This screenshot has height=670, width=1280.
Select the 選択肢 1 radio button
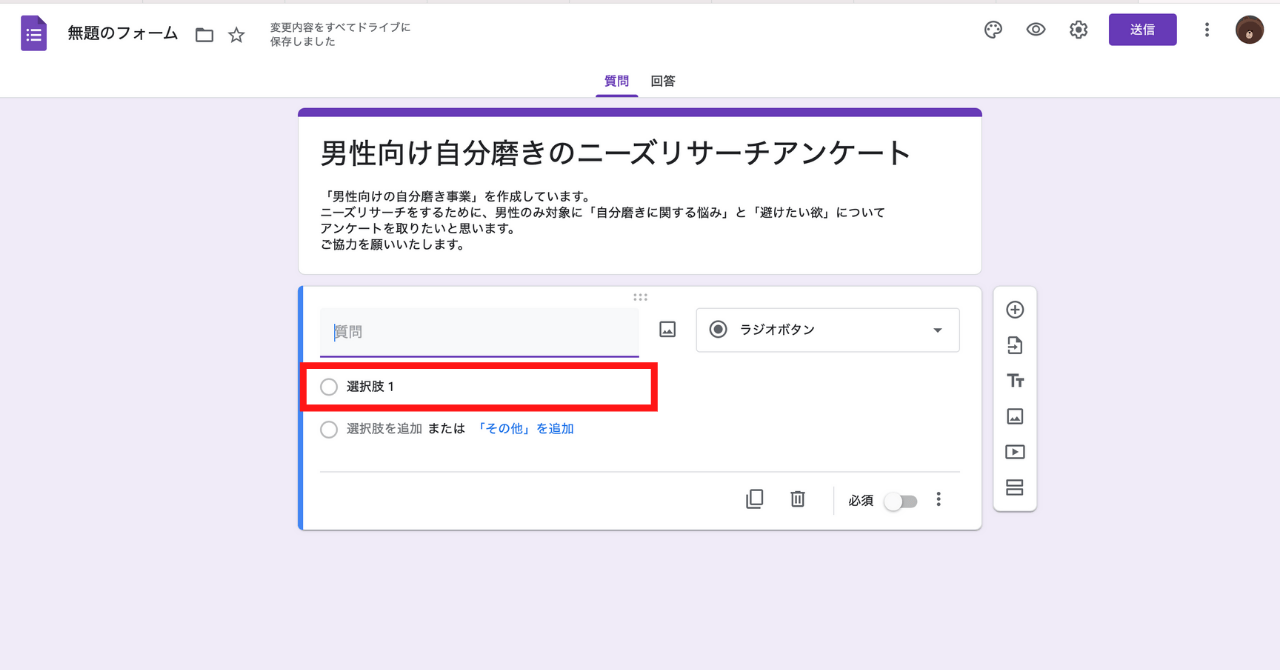pos(328,386)
